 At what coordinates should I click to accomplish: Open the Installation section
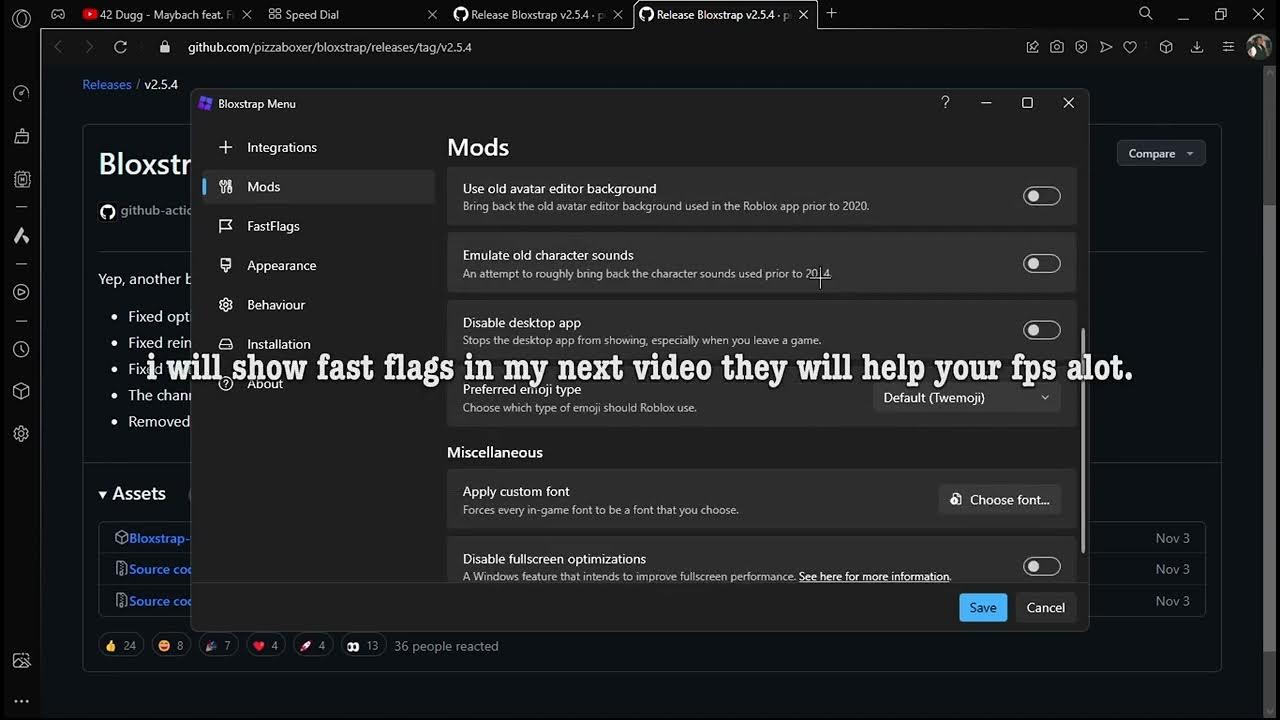(318, 344)
